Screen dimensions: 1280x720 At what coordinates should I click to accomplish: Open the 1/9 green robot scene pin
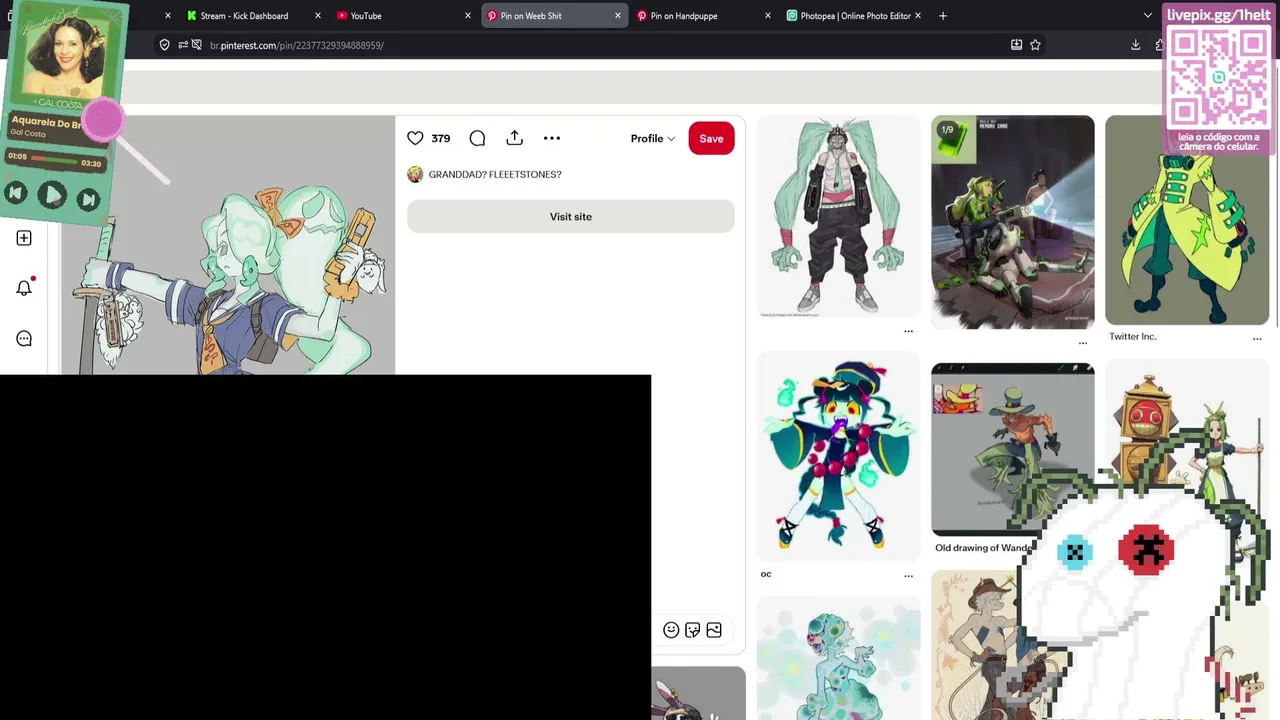click(1013, 222)
